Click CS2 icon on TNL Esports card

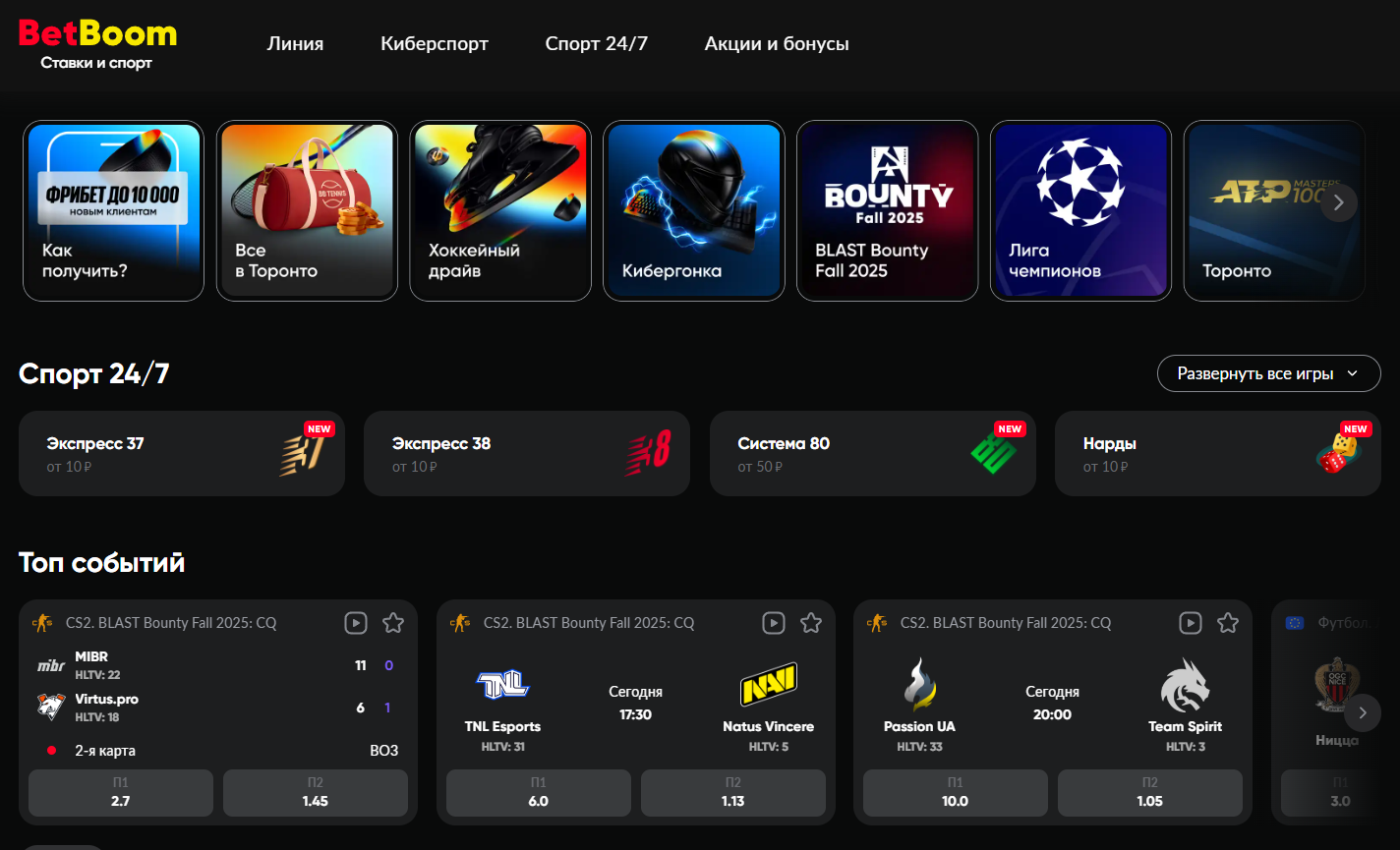click(460, 623)
